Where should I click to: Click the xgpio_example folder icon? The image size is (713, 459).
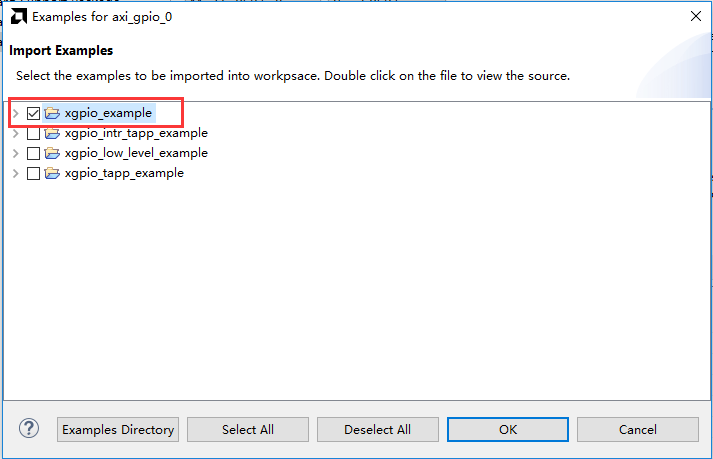(x=52, y=113)
